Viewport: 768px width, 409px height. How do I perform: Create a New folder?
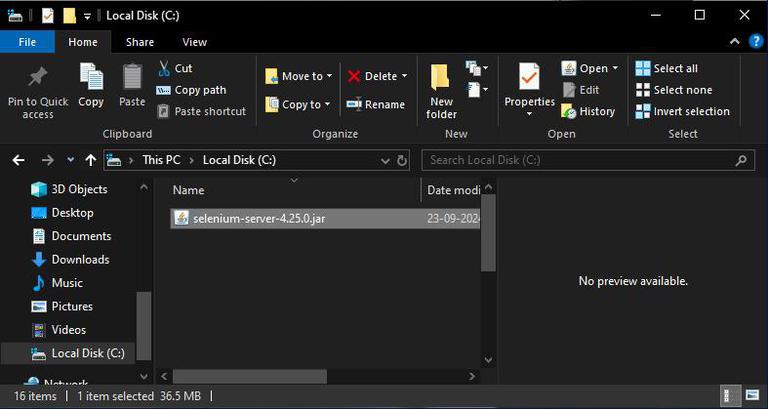point(441,92)
